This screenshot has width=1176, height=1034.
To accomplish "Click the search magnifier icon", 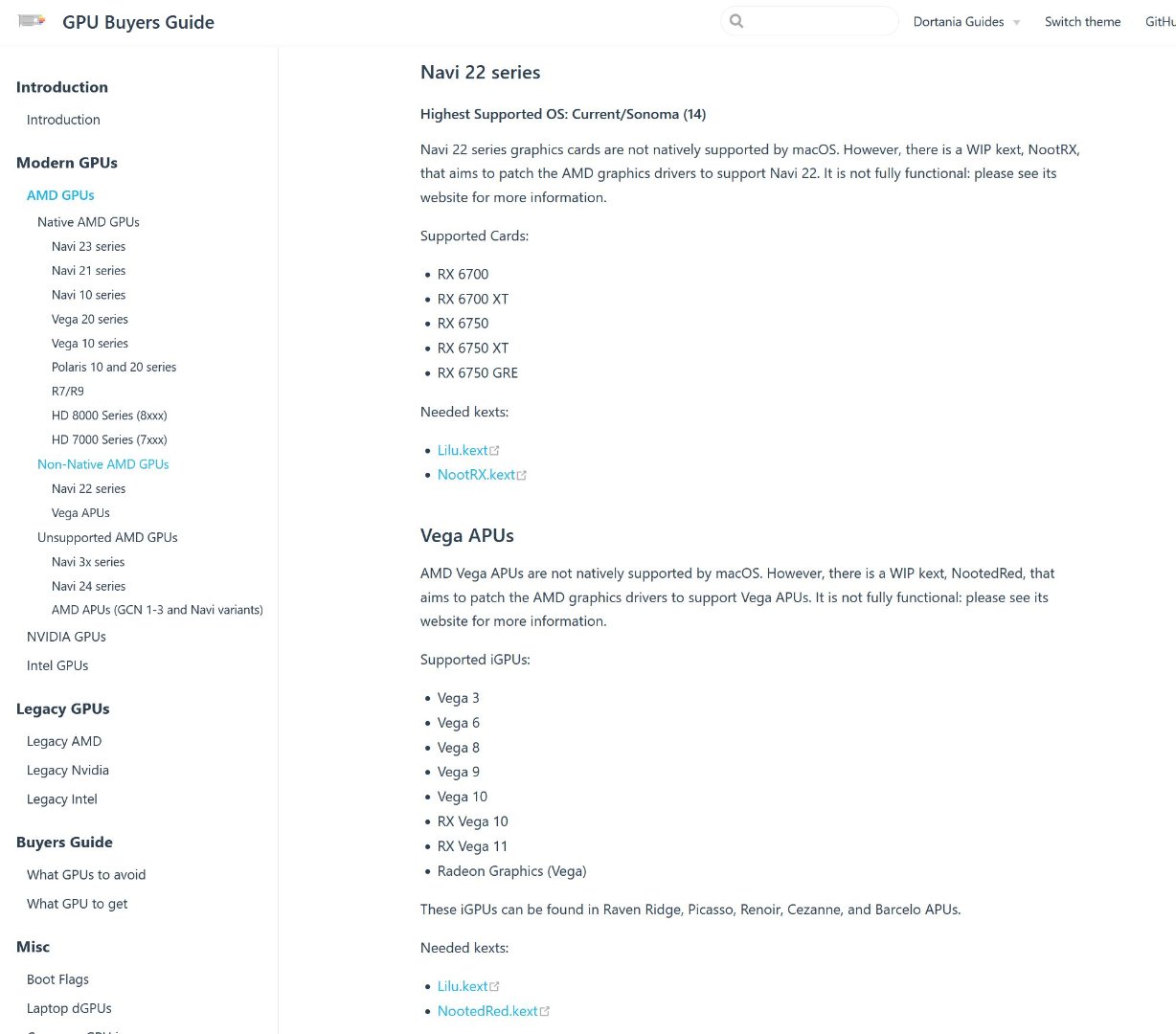I will coord(735,21).
